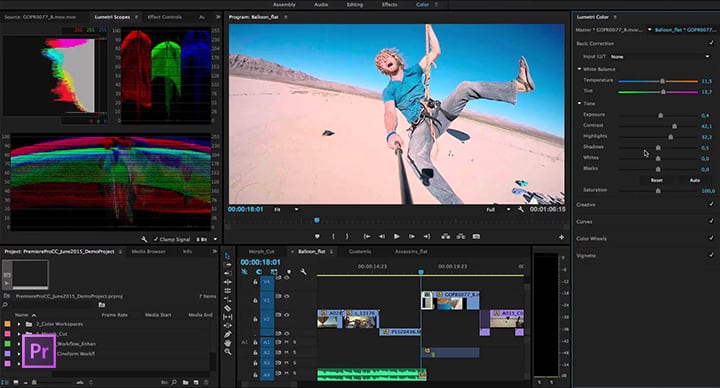This screenshot has width=720, height=388.
Task: Open the Full playback resolution dropdown
Action: click(498, 209)
